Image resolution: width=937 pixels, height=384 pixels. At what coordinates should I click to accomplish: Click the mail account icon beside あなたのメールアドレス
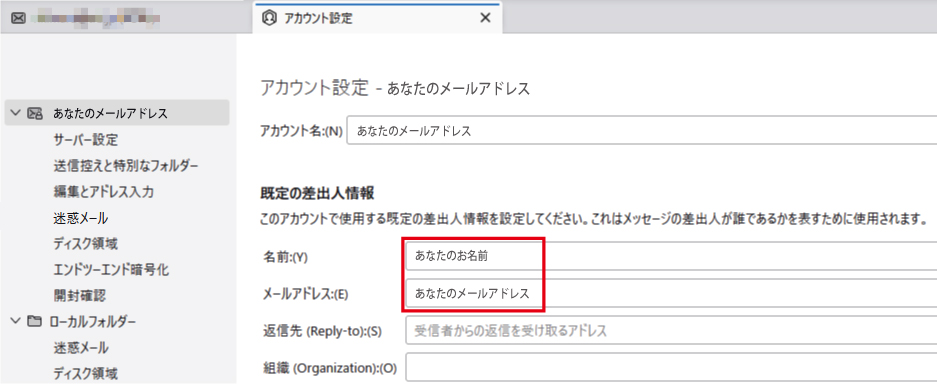35,113
